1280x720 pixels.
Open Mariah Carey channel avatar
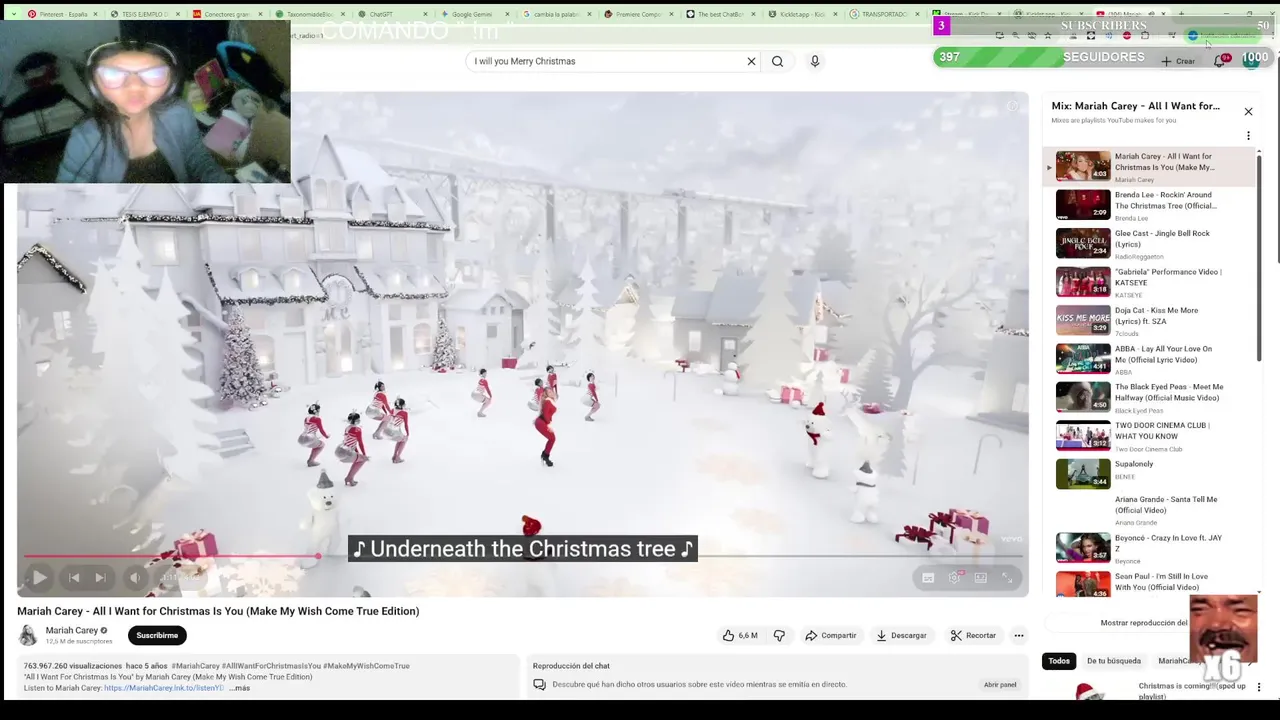click(28, 635)
